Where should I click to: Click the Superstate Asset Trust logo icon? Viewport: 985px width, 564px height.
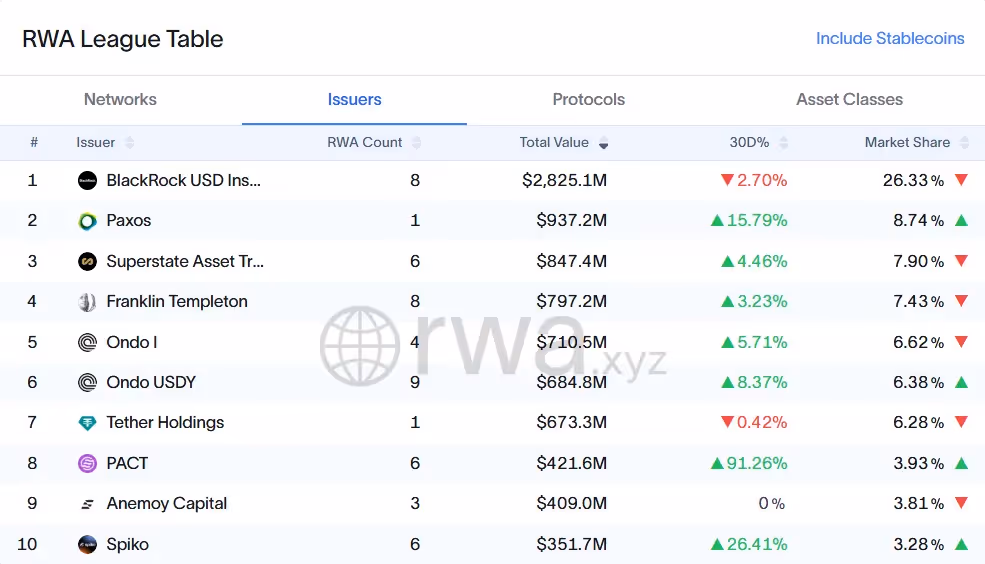pos(87,261)
